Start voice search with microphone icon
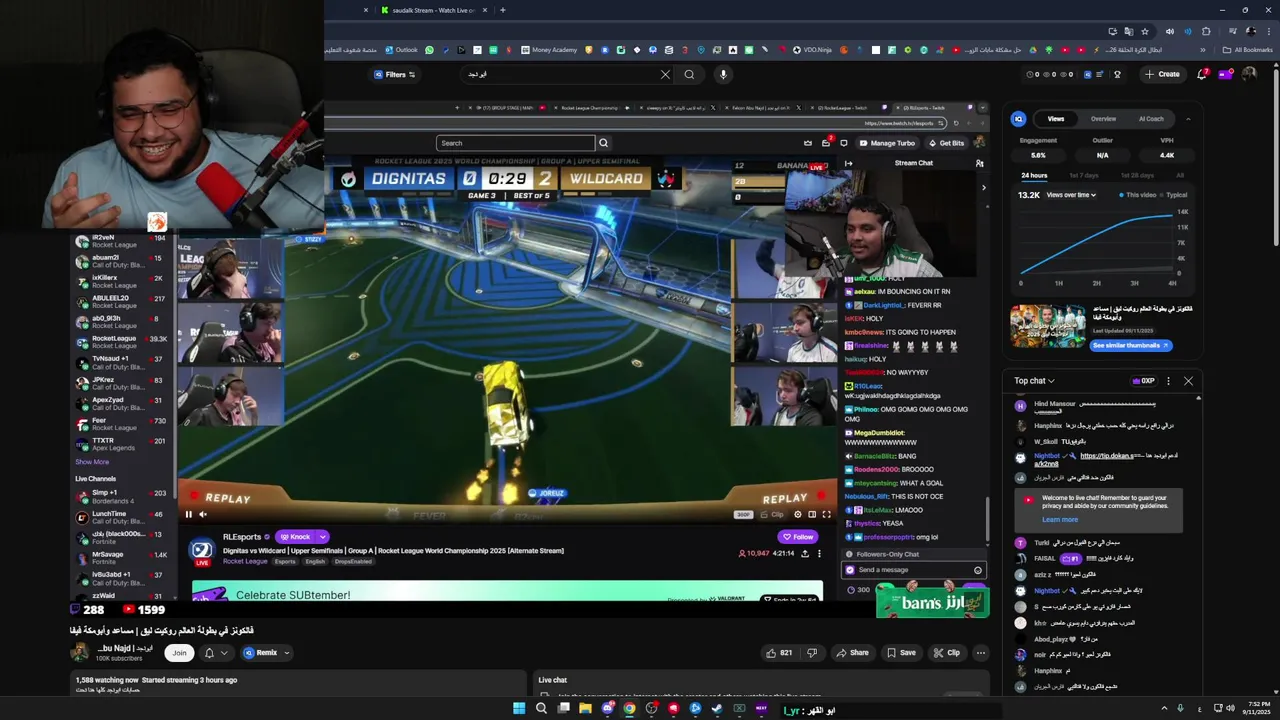The height and width of the screenshot is (720, 1280). [723, 74]
